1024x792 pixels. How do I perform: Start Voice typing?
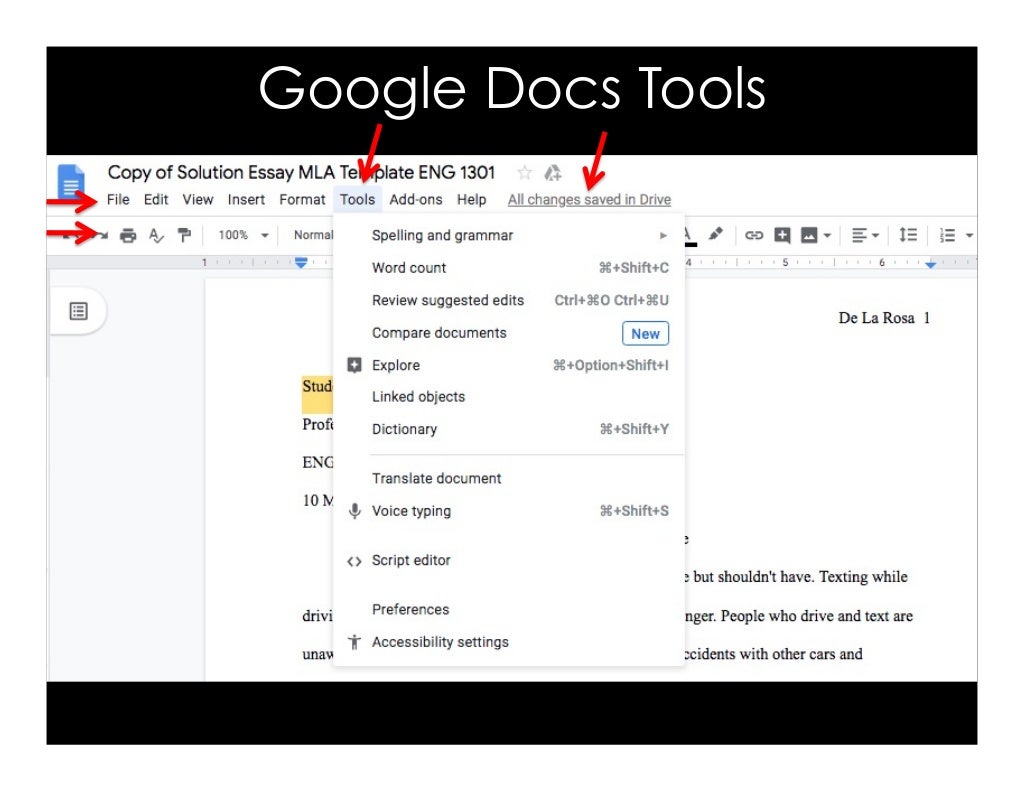[509, 511]
